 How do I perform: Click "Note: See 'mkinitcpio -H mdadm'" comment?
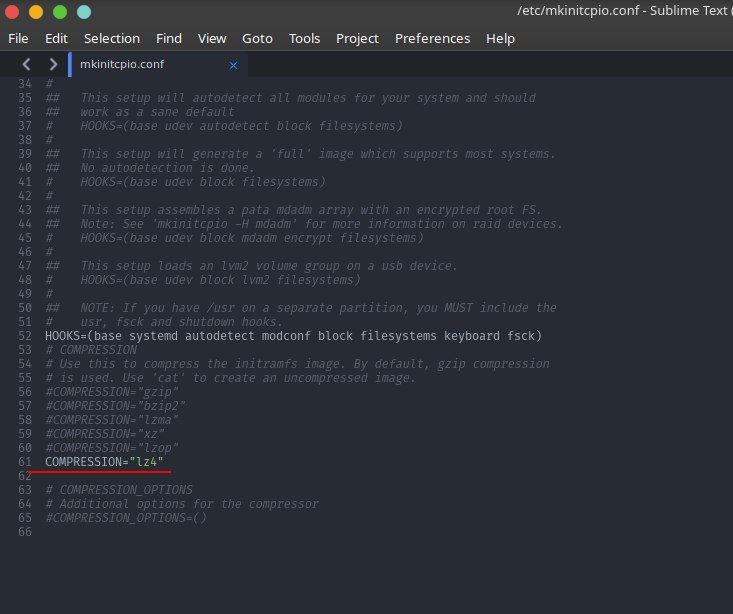point(304,224)
